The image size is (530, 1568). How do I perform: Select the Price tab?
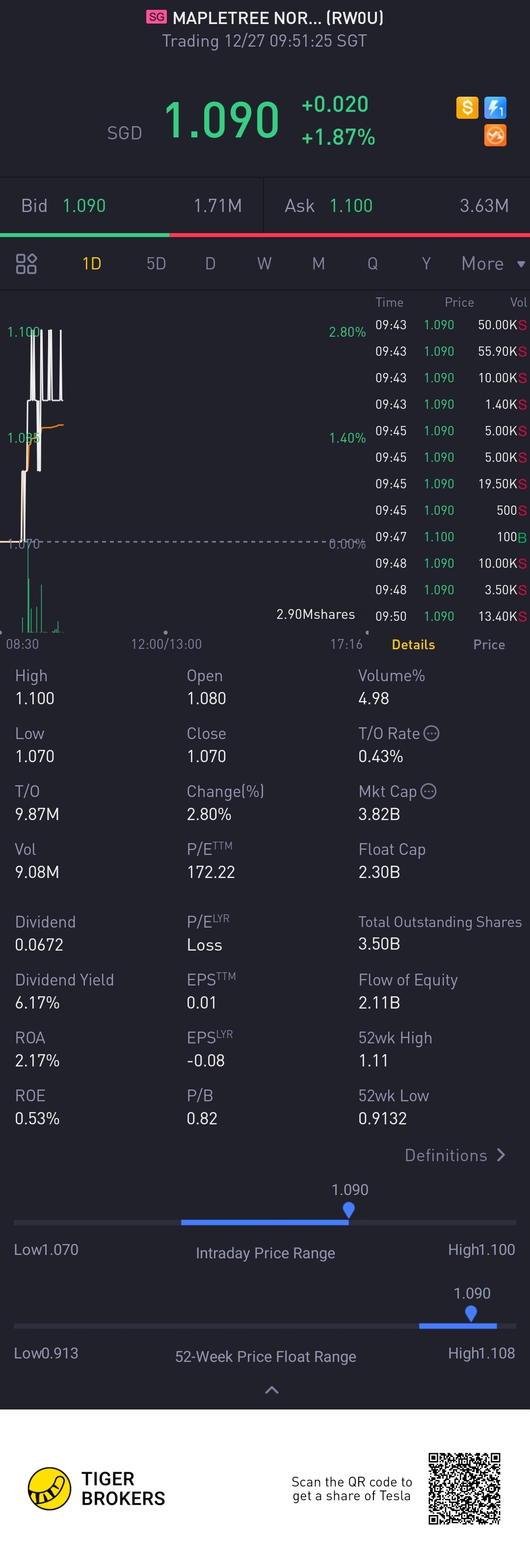point(489,644)
